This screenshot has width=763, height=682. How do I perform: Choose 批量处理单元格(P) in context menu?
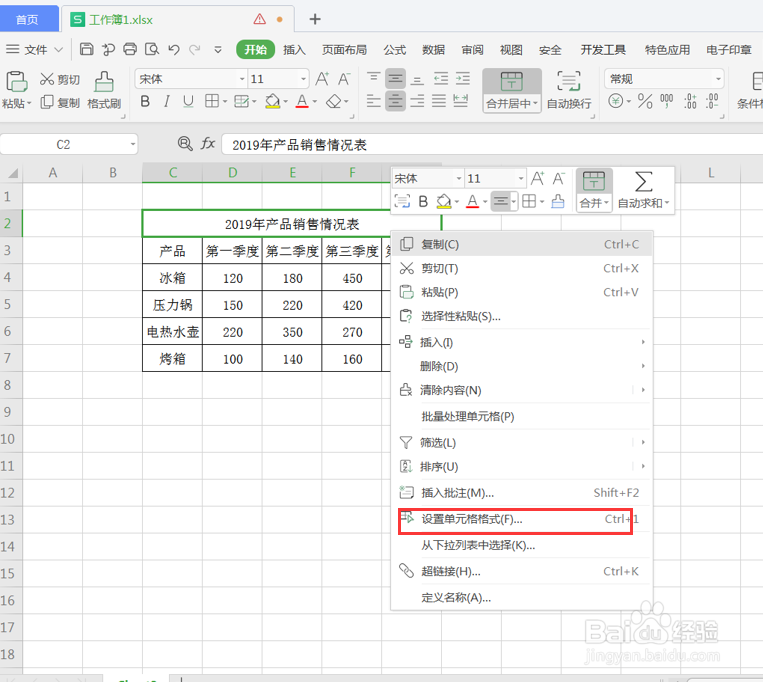point(522,416)
